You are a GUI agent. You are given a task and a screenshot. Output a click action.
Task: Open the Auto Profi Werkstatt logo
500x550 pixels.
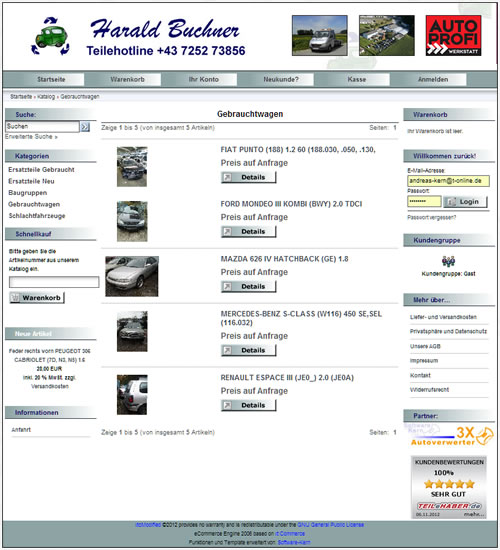tap(453, 35)
